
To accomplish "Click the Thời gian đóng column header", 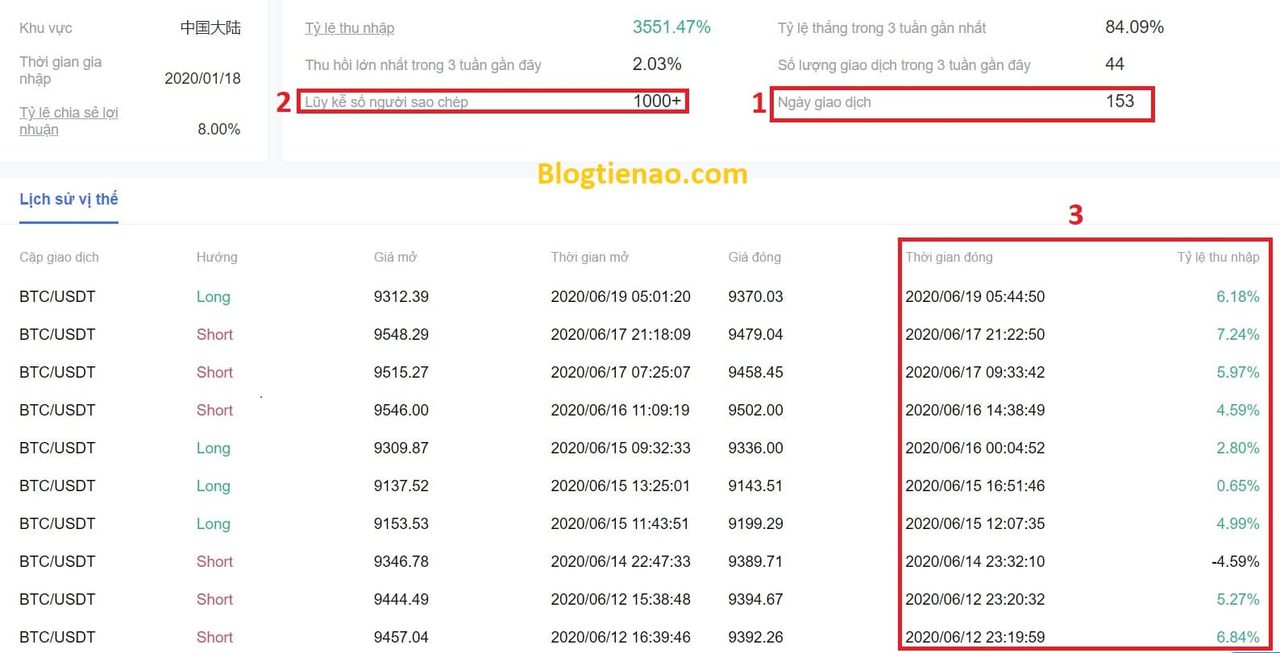I will pyautogui.click(x=949, y=257).
